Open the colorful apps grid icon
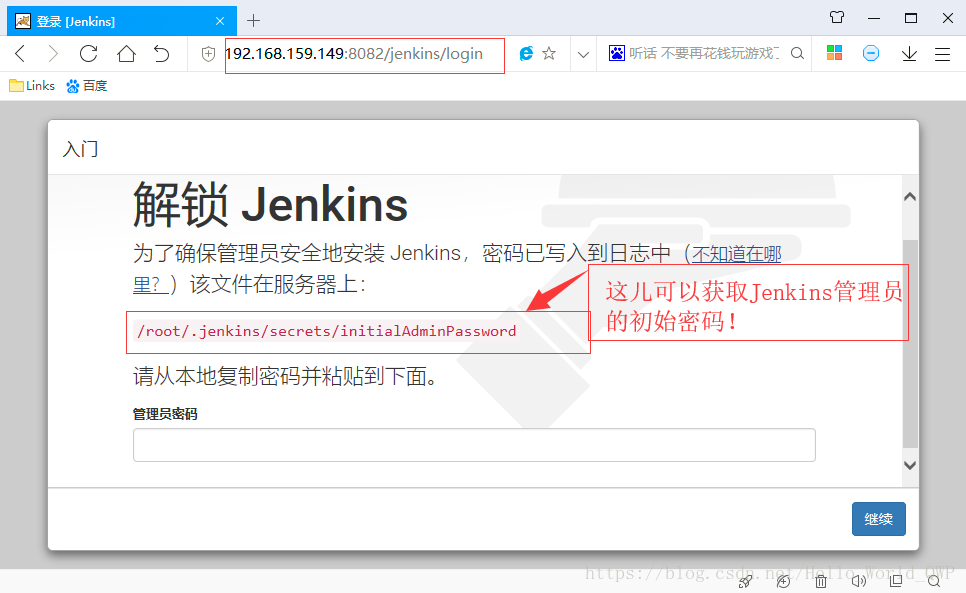 pos(834,53)
